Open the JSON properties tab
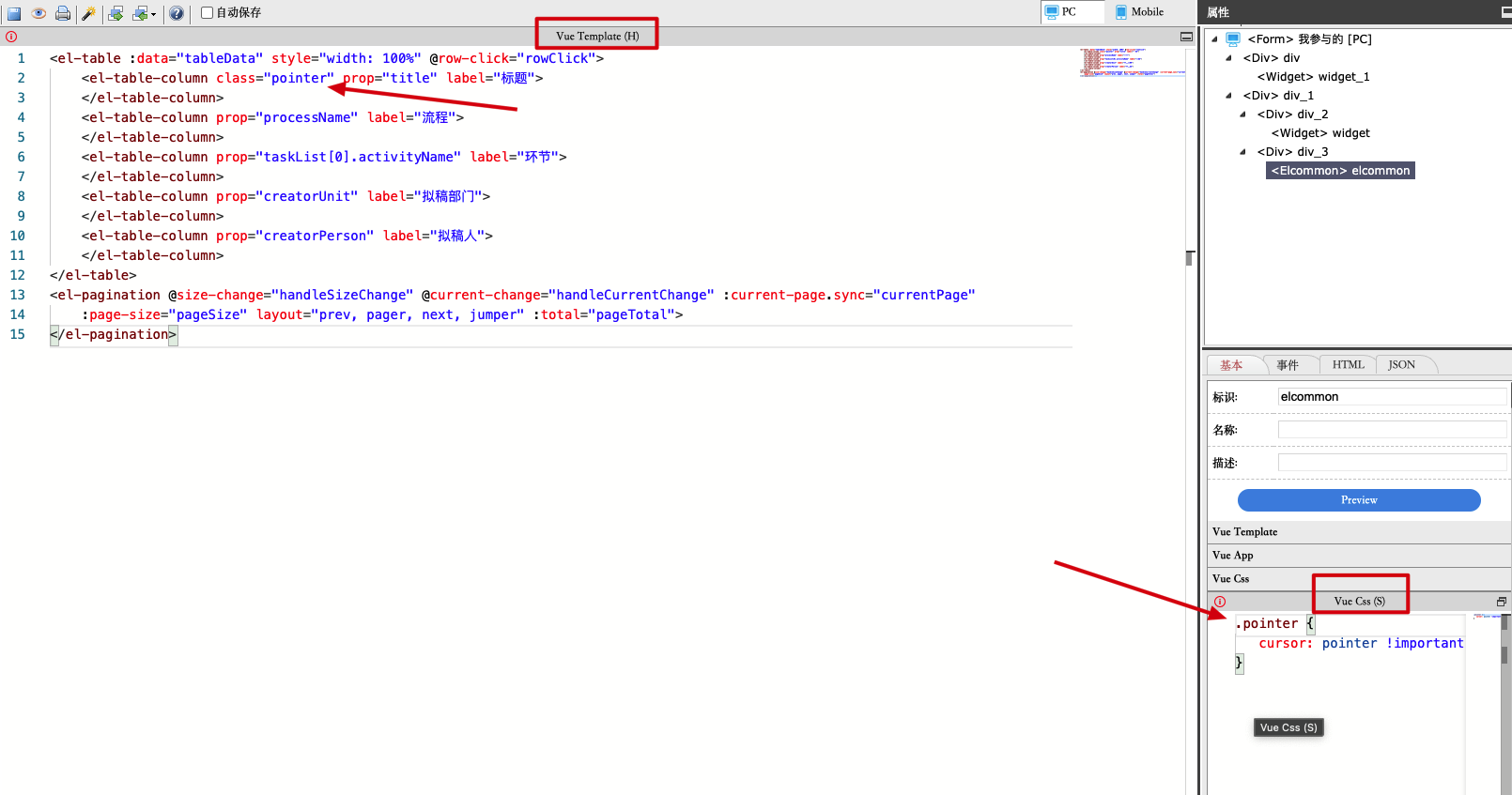 [x=1401, y=365]
